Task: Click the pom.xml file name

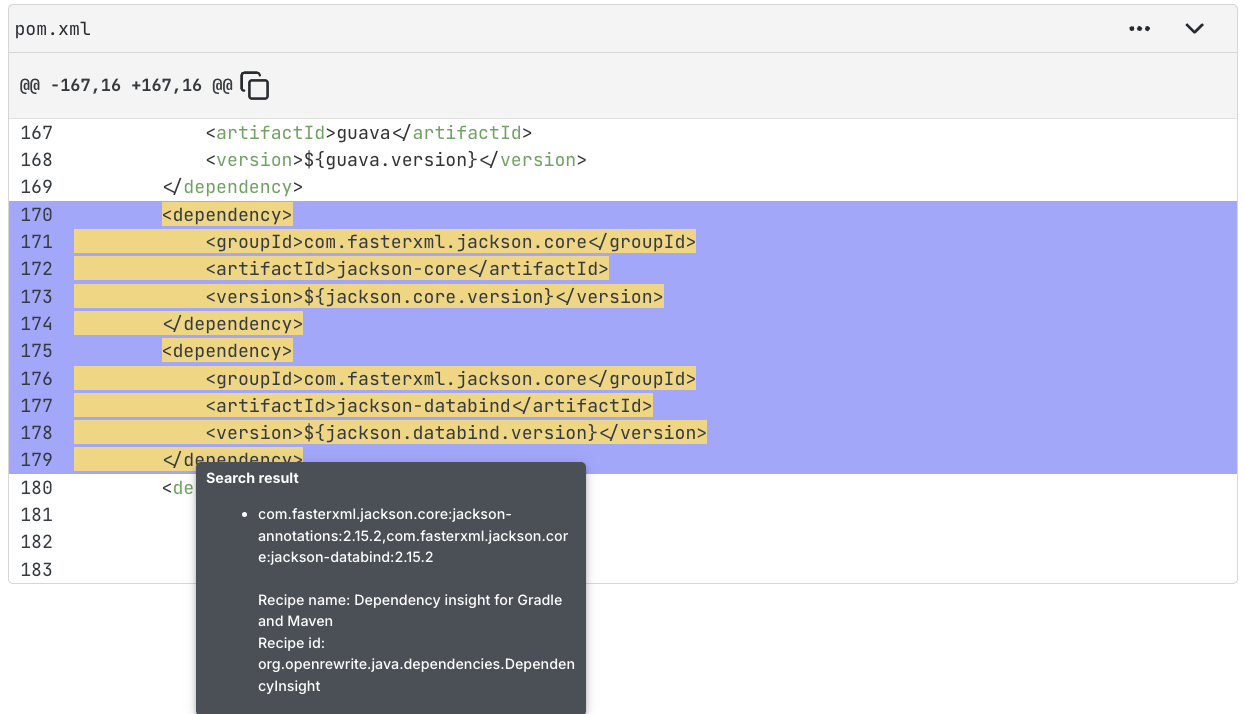Action: coord(53,29)
